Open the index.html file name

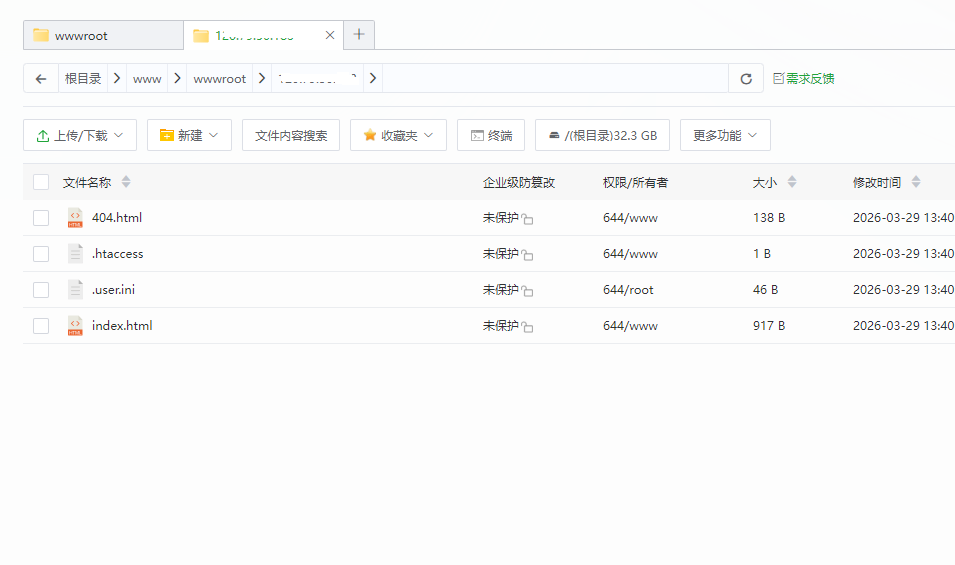[122, 326]
